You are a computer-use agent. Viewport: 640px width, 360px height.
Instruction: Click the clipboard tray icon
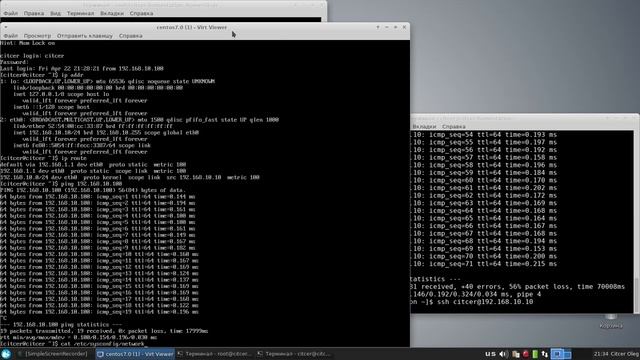click(x=516, y=354)
